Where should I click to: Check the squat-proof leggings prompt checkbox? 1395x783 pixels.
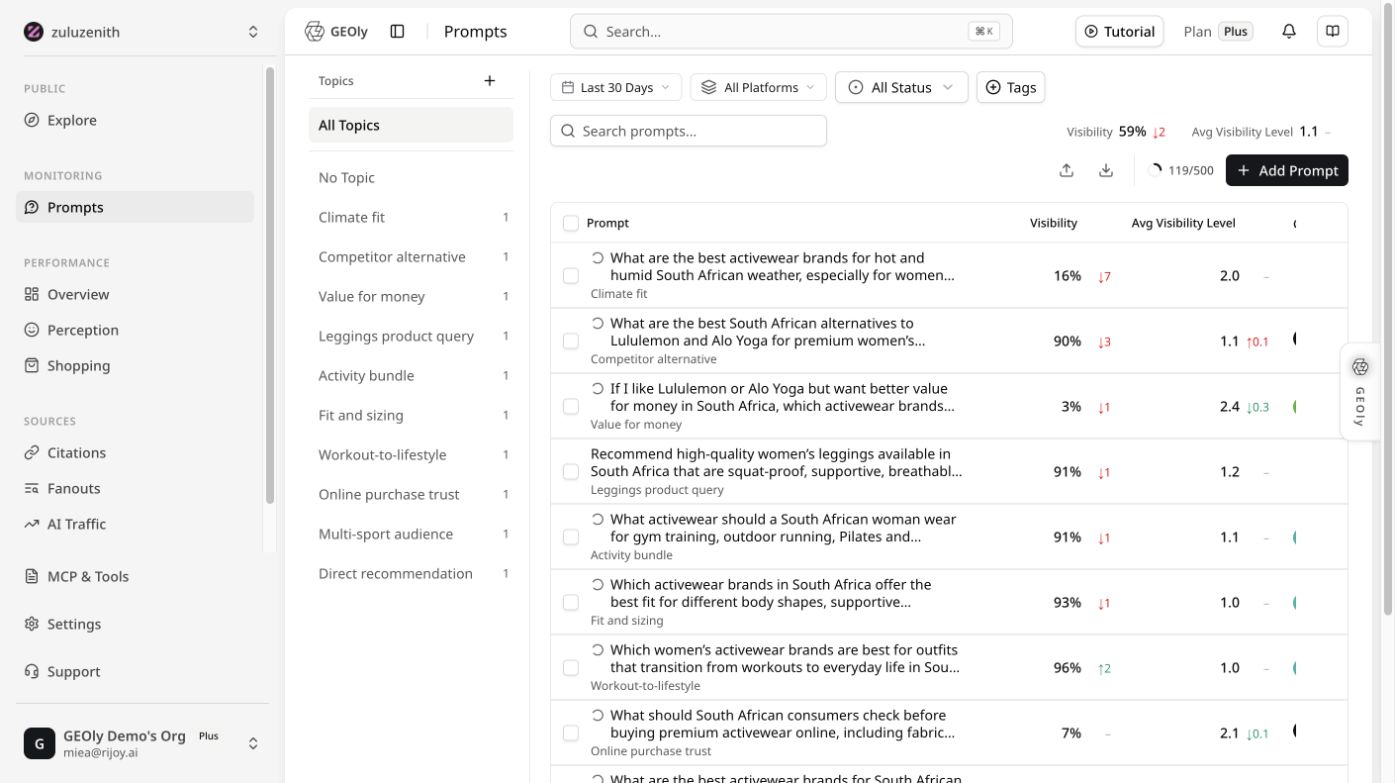click(571, 472)
